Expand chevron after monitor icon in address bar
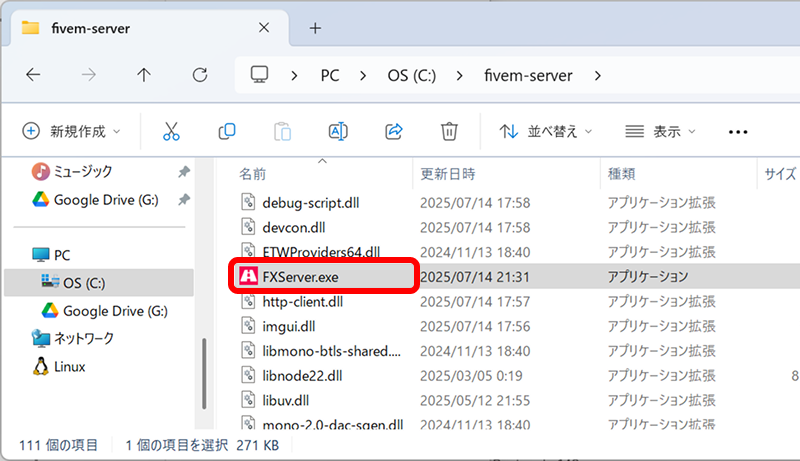 pos(294,75)
